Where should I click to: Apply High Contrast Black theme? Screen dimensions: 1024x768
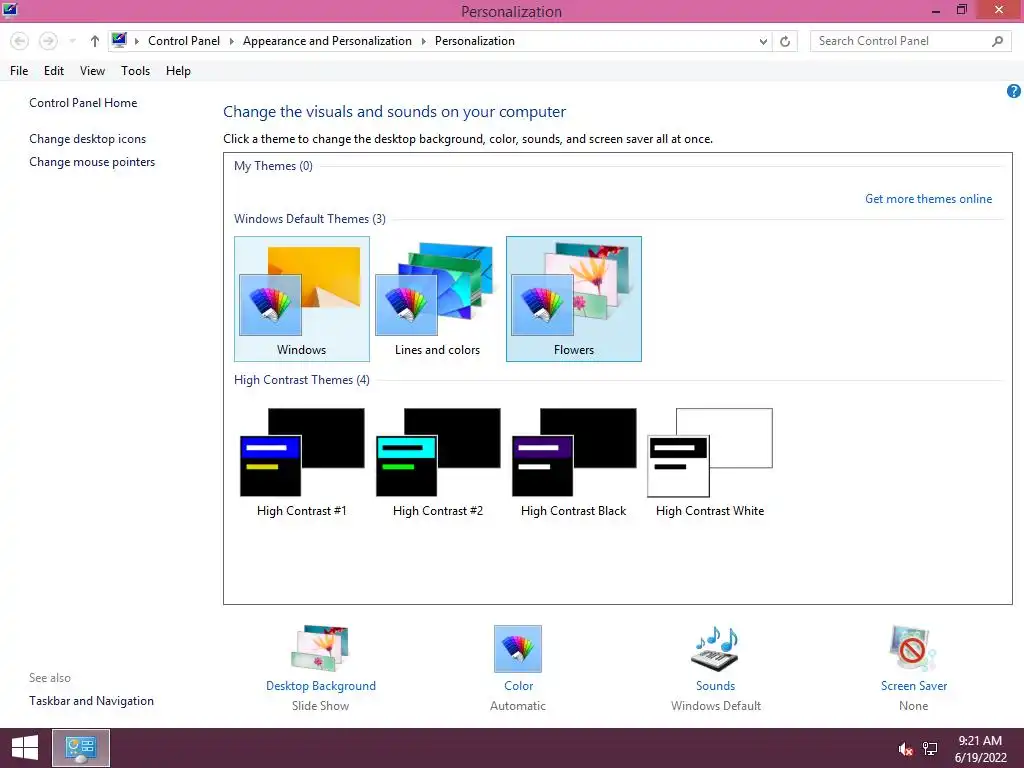click(574, 462)
